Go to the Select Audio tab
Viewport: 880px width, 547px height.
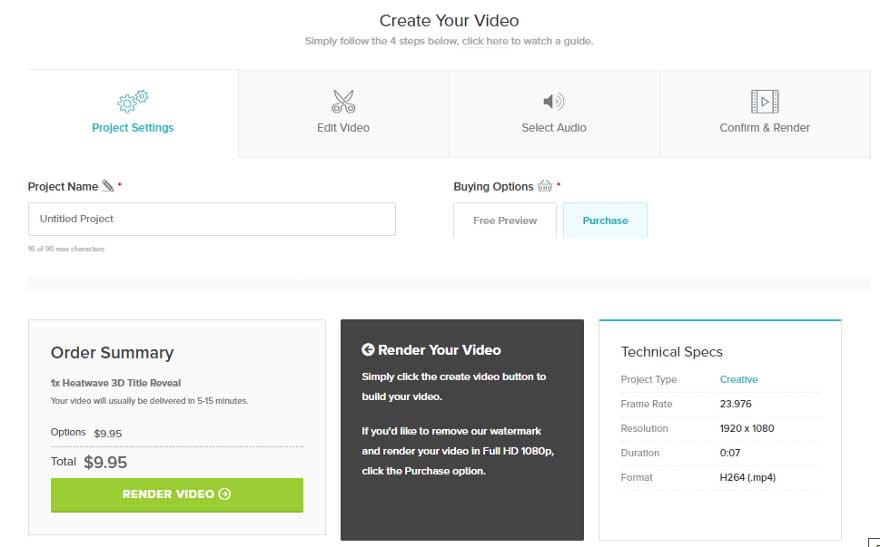pos(554,113)
